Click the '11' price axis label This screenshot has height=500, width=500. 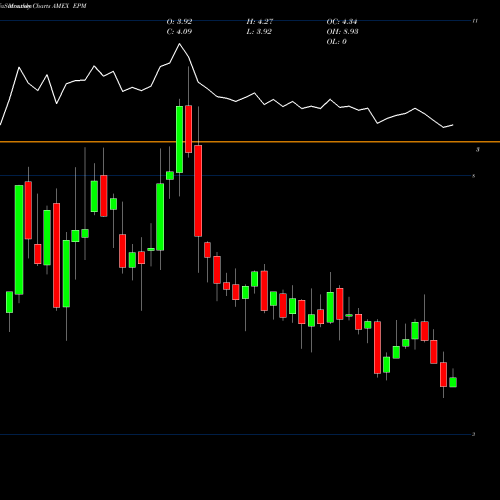tap(475, 21)
